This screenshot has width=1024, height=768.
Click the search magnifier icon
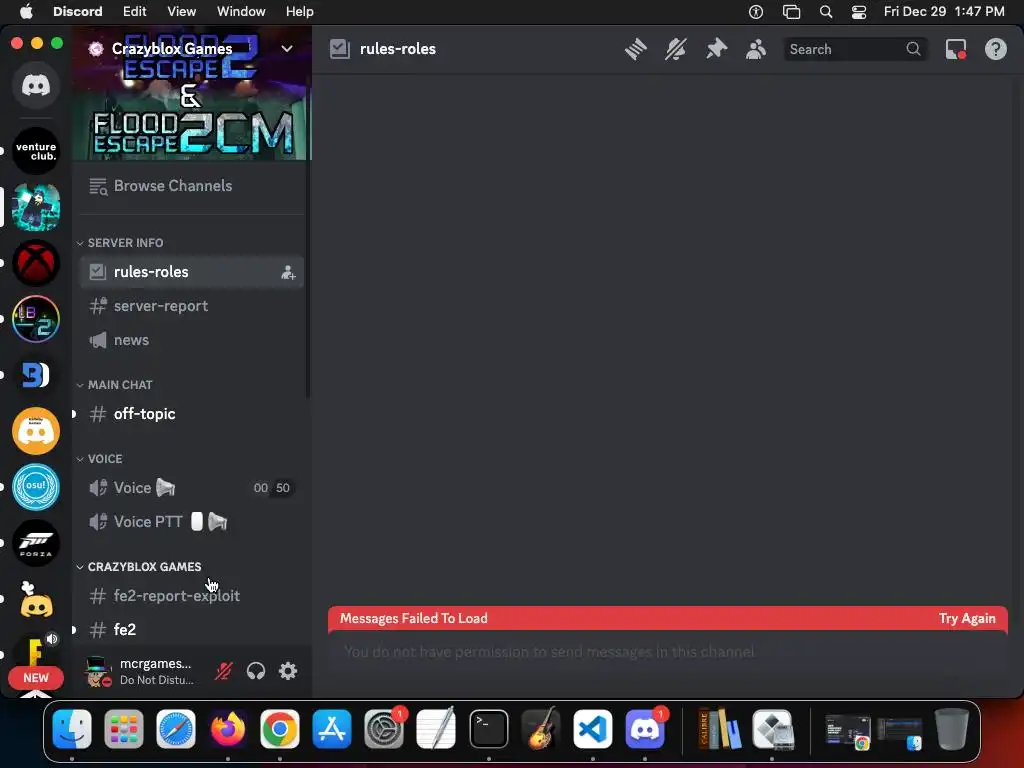pos(913,49)
